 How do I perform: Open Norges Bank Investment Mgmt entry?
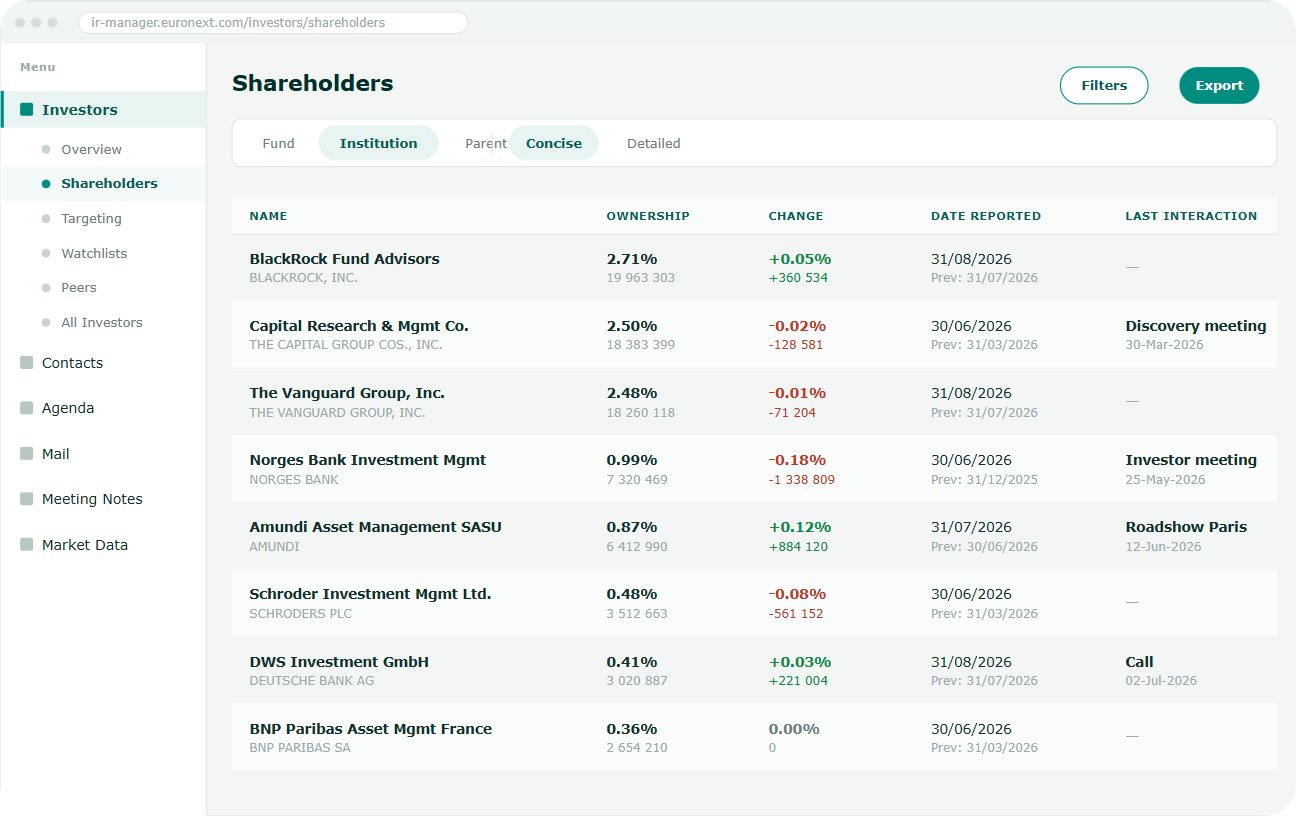coord(368,460)
